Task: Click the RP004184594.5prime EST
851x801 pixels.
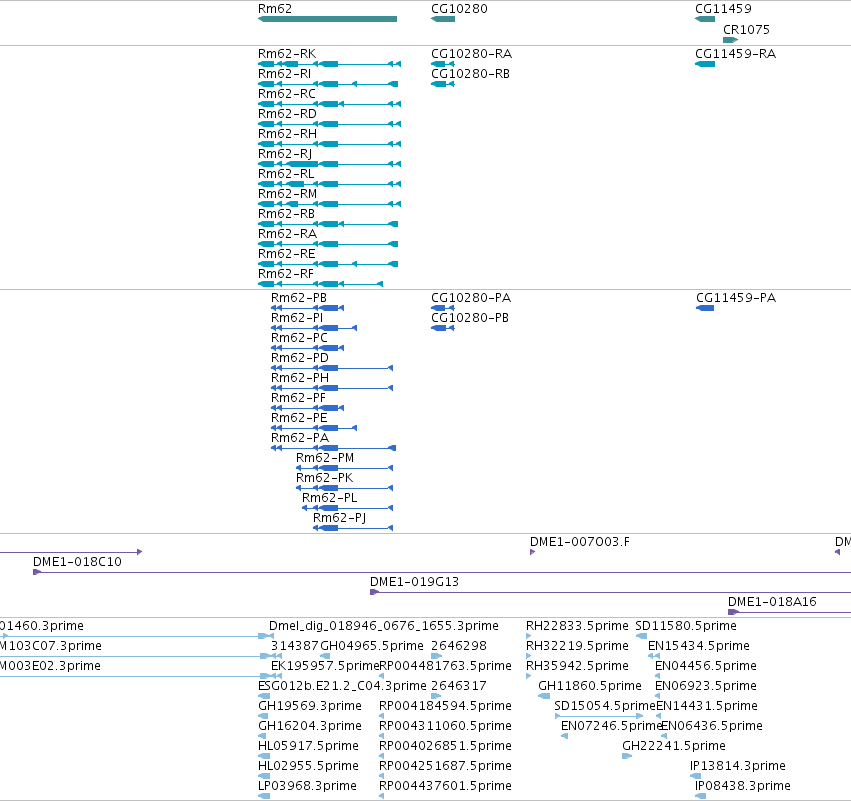Action: [x=445, y=705]
